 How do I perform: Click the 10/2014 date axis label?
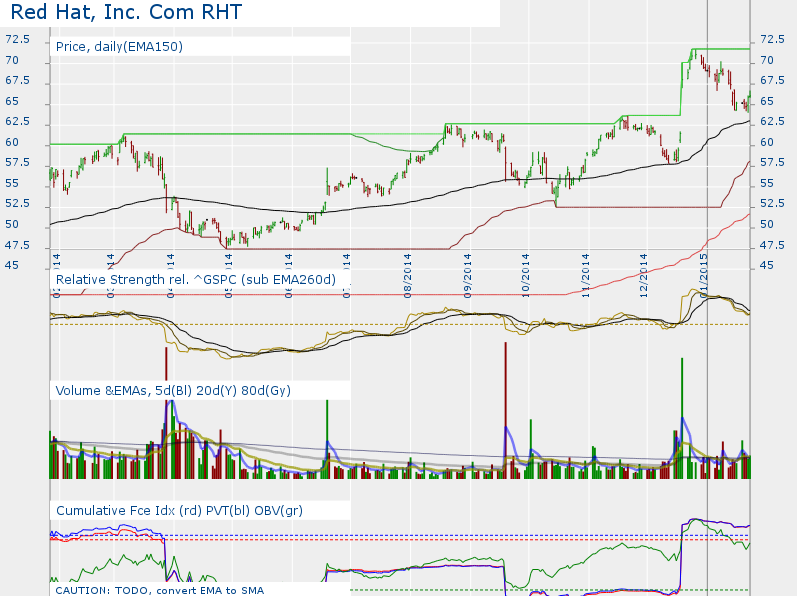[525, 276]
